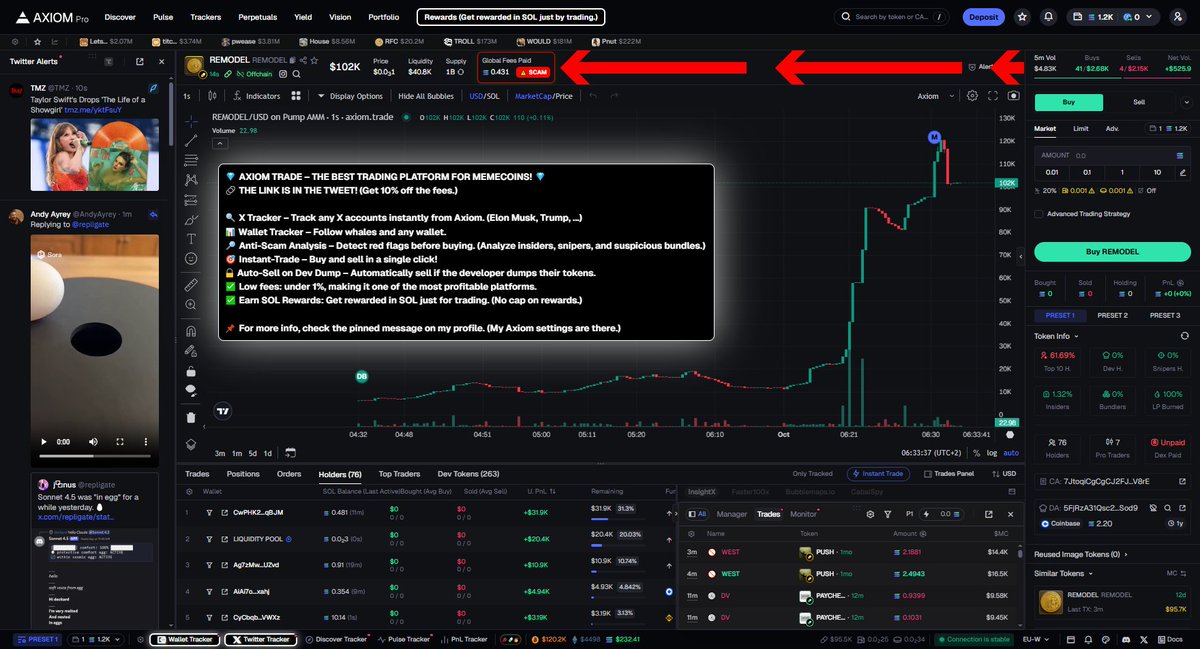Viewport: 1200px width, 649px height.
Task: Open the Twitter Tracker from the bottom bar
Action: pos(262,639)
